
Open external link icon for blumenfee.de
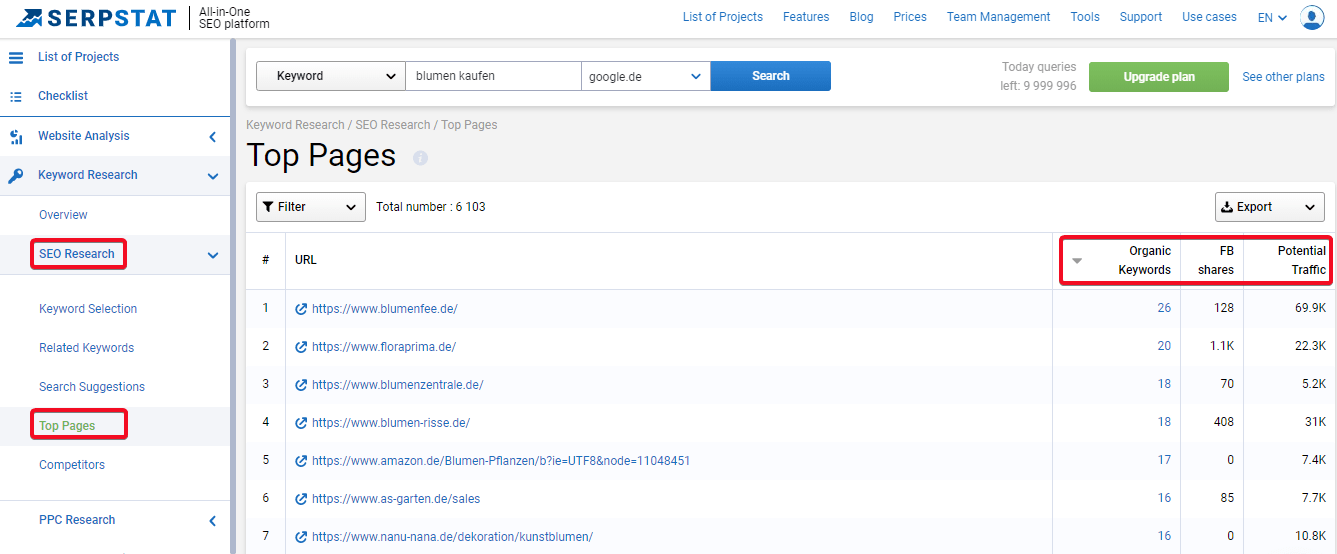point(301,309)
